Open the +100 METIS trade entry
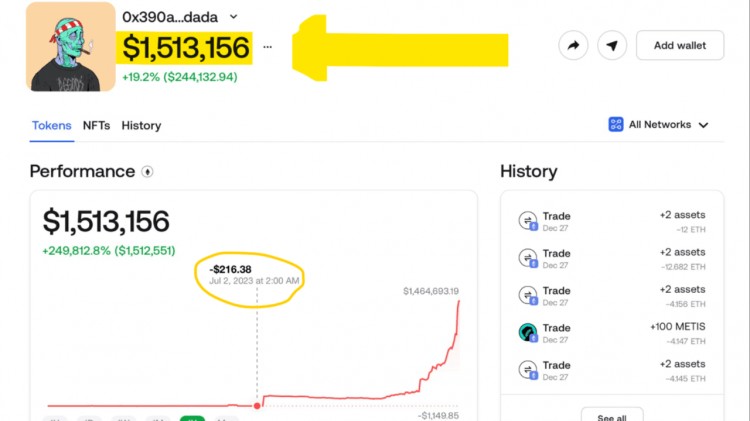This screenshot has height=421, width=750. 612,333
